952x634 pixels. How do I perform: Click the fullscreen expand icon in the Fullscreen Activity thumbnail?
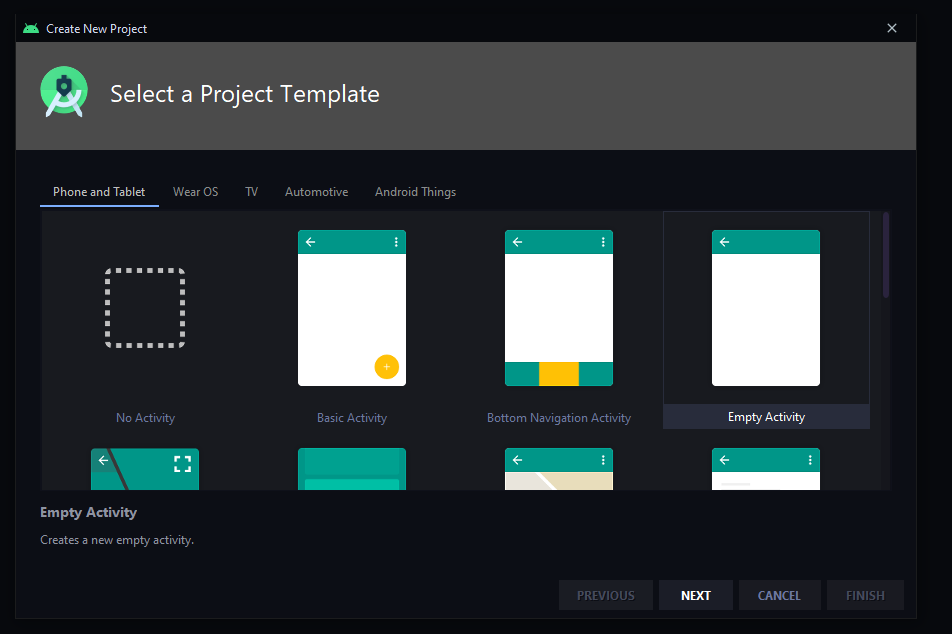click(x=181, y=463)
